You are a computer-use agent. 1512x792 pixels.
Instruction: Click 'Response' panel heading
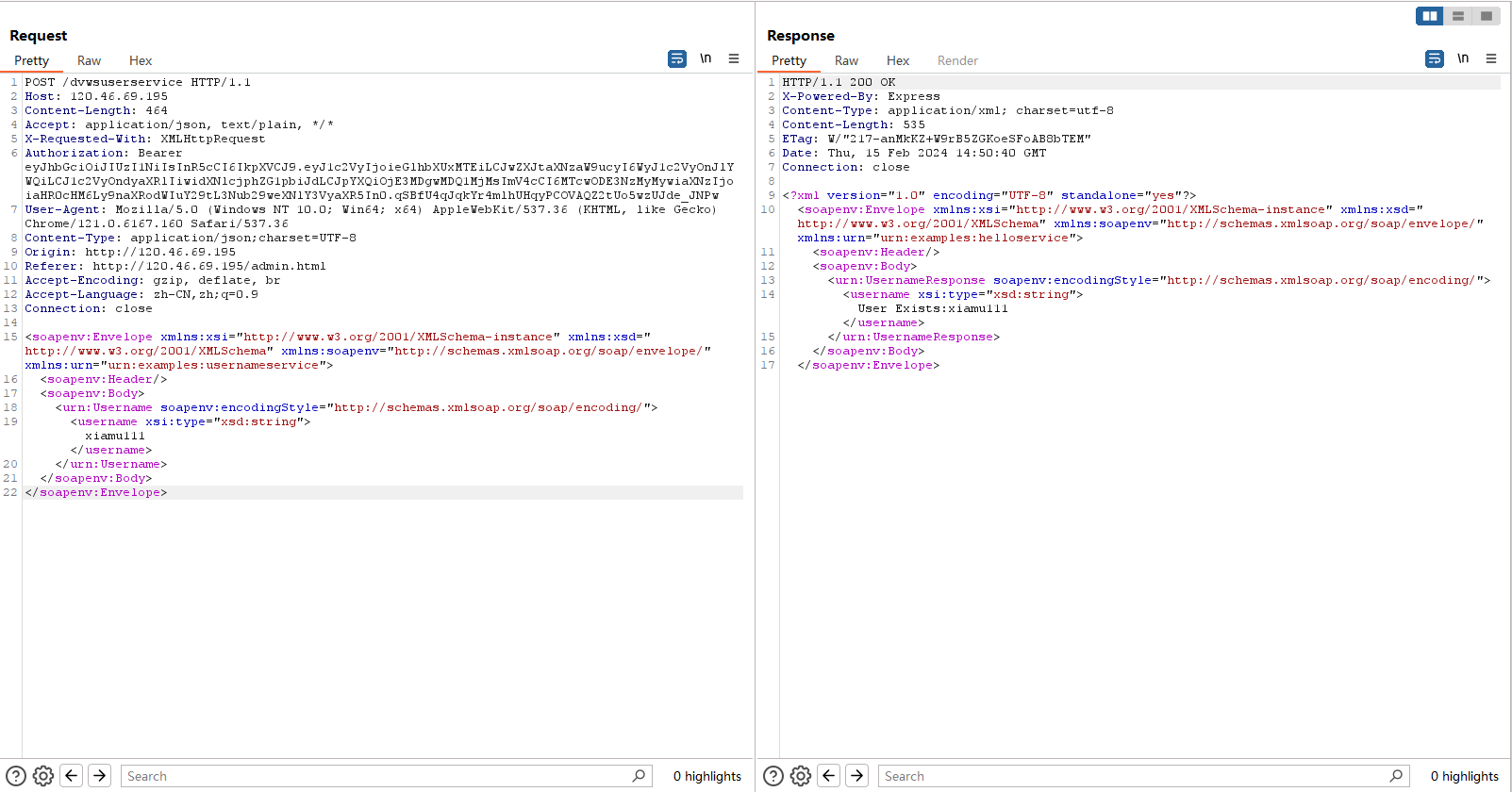point(801,36)
